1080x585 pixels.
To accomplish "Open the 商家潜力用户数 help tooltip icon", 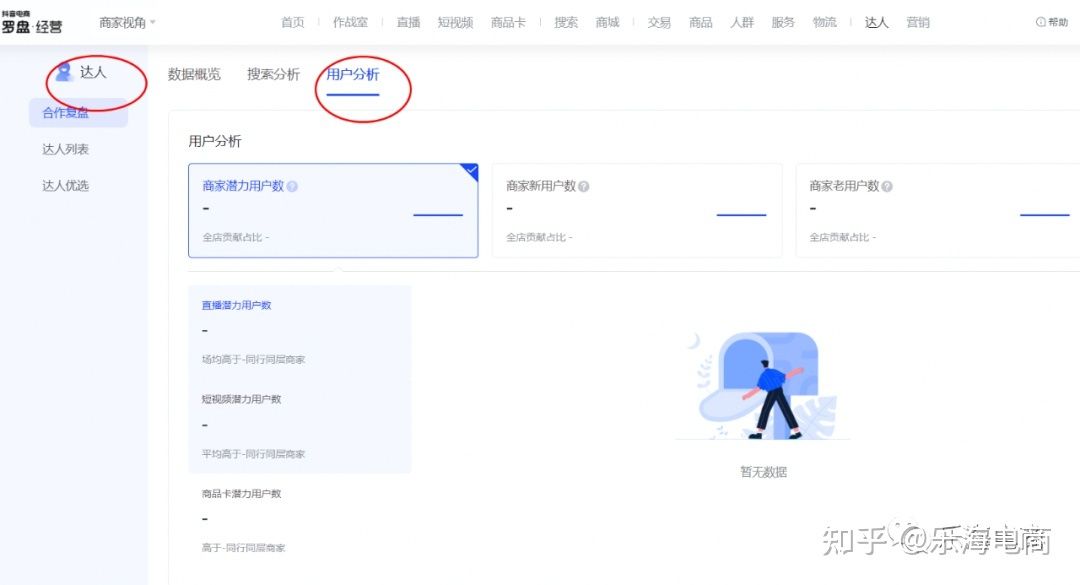I will 295,185.
